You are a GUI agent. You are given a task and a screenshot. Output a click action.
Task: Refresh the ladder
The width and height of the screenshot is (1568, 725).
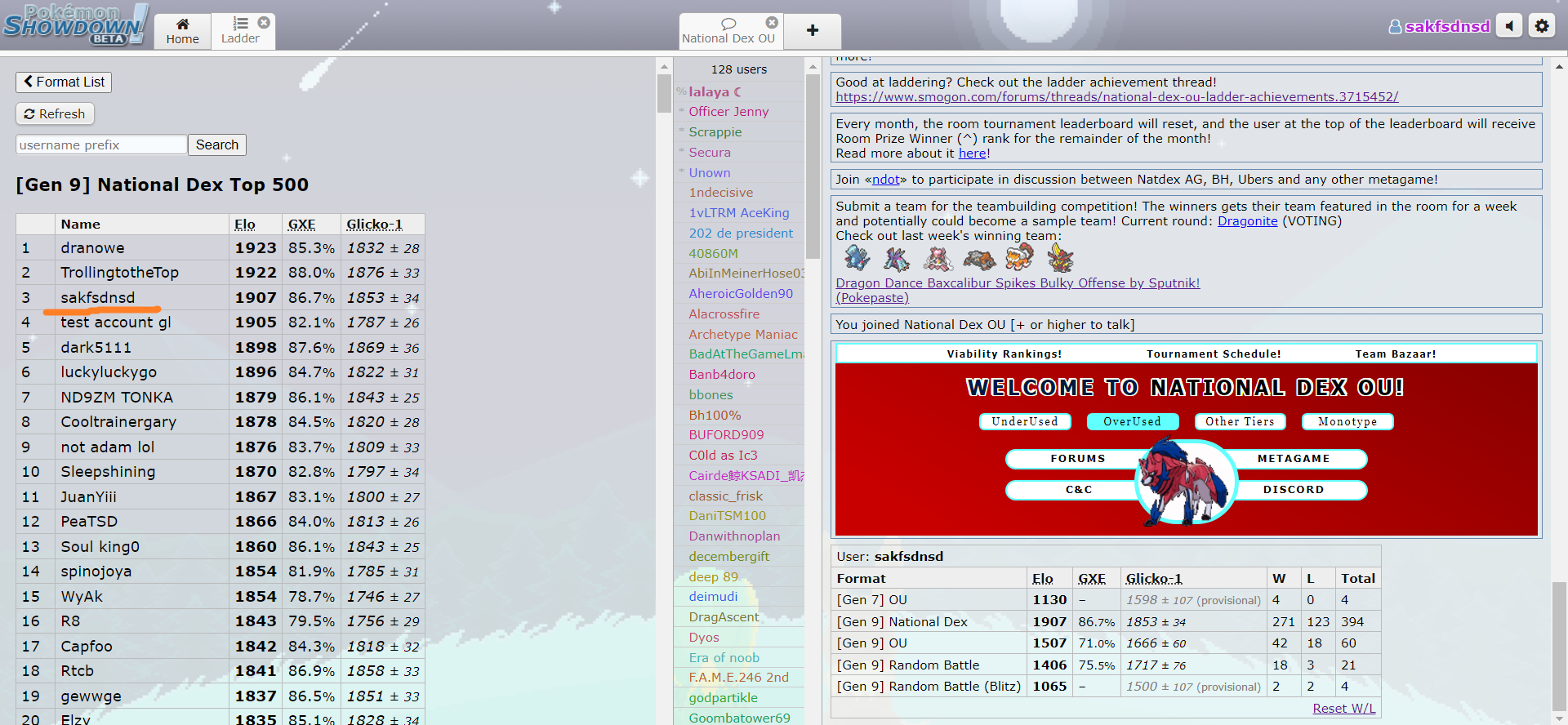pos(55,113)
